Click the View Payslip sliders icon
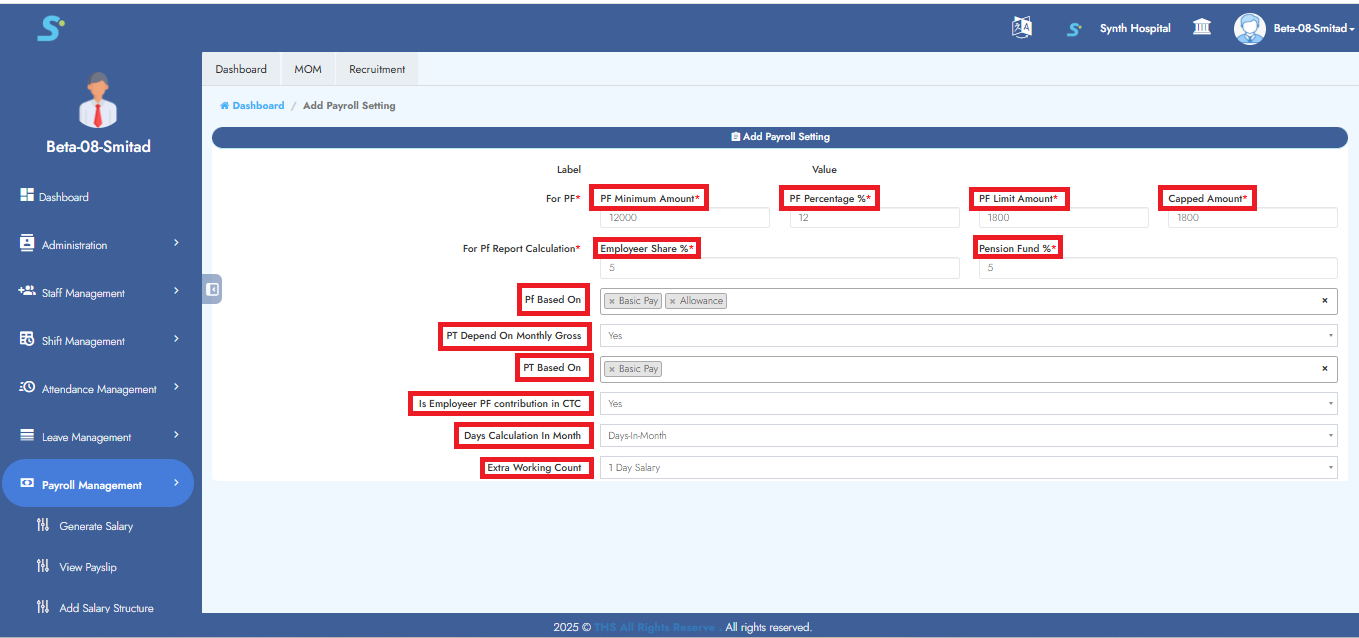The width and height of the screenshot is (1359, 638). pyautogui.click(x=42, y=567)
